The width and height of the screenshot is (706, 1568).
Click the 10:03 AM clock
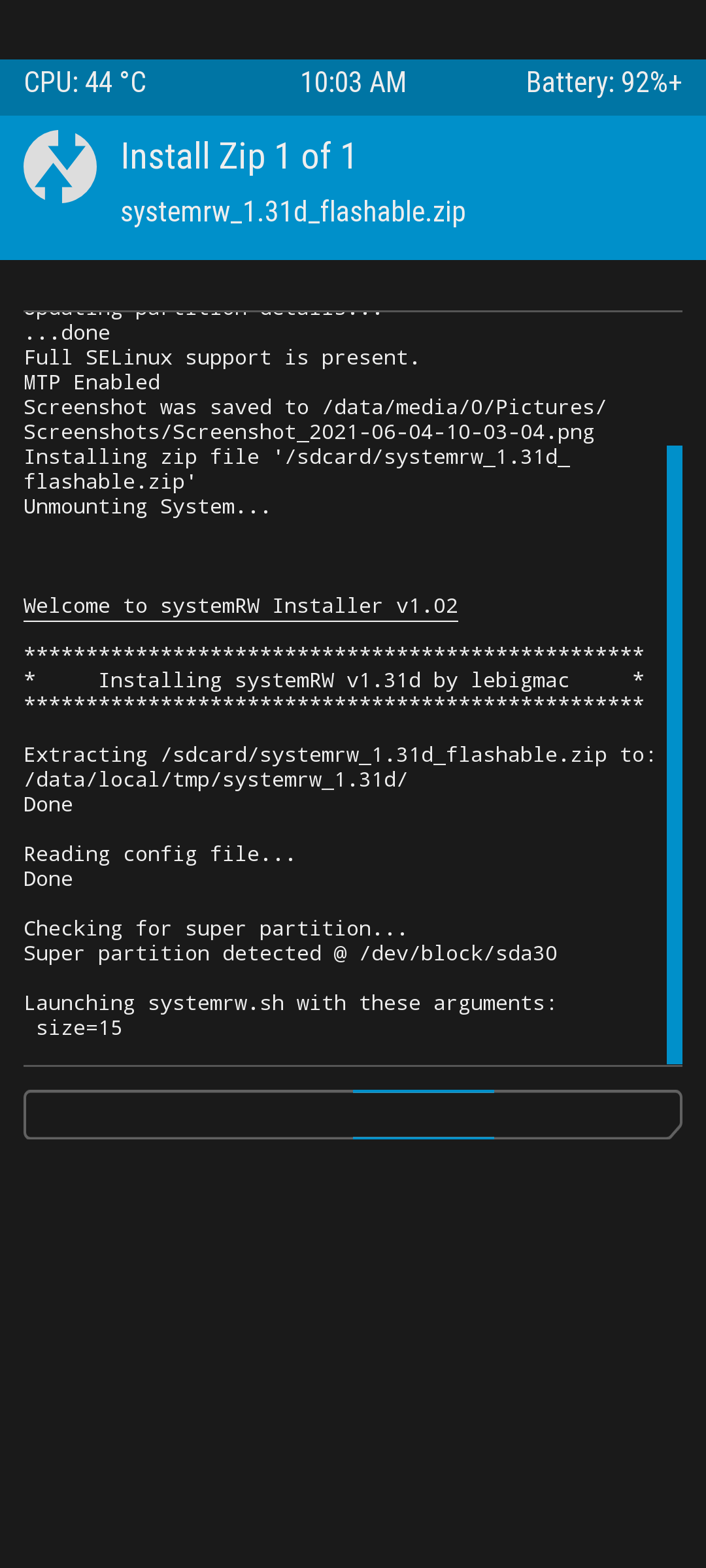[x=353, y=83]
